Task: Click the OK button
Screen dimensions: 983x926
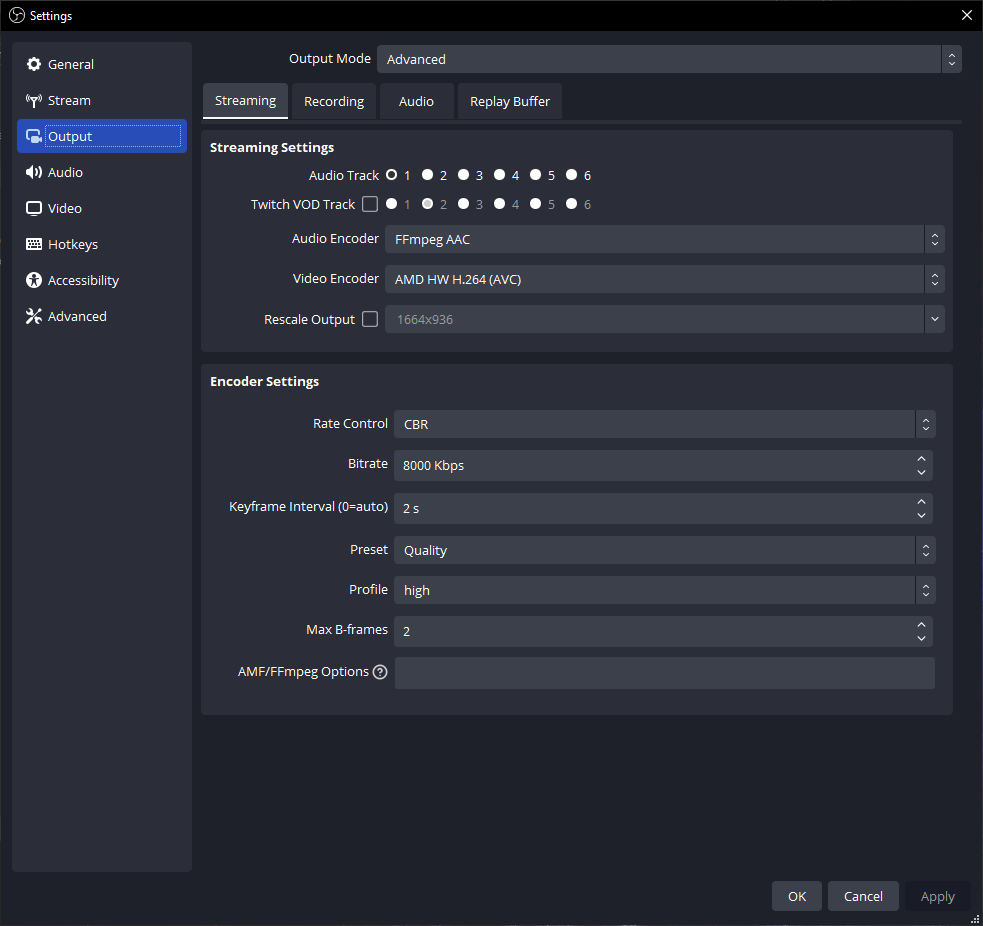Action: pyautogui.click(x=797, y=896)
